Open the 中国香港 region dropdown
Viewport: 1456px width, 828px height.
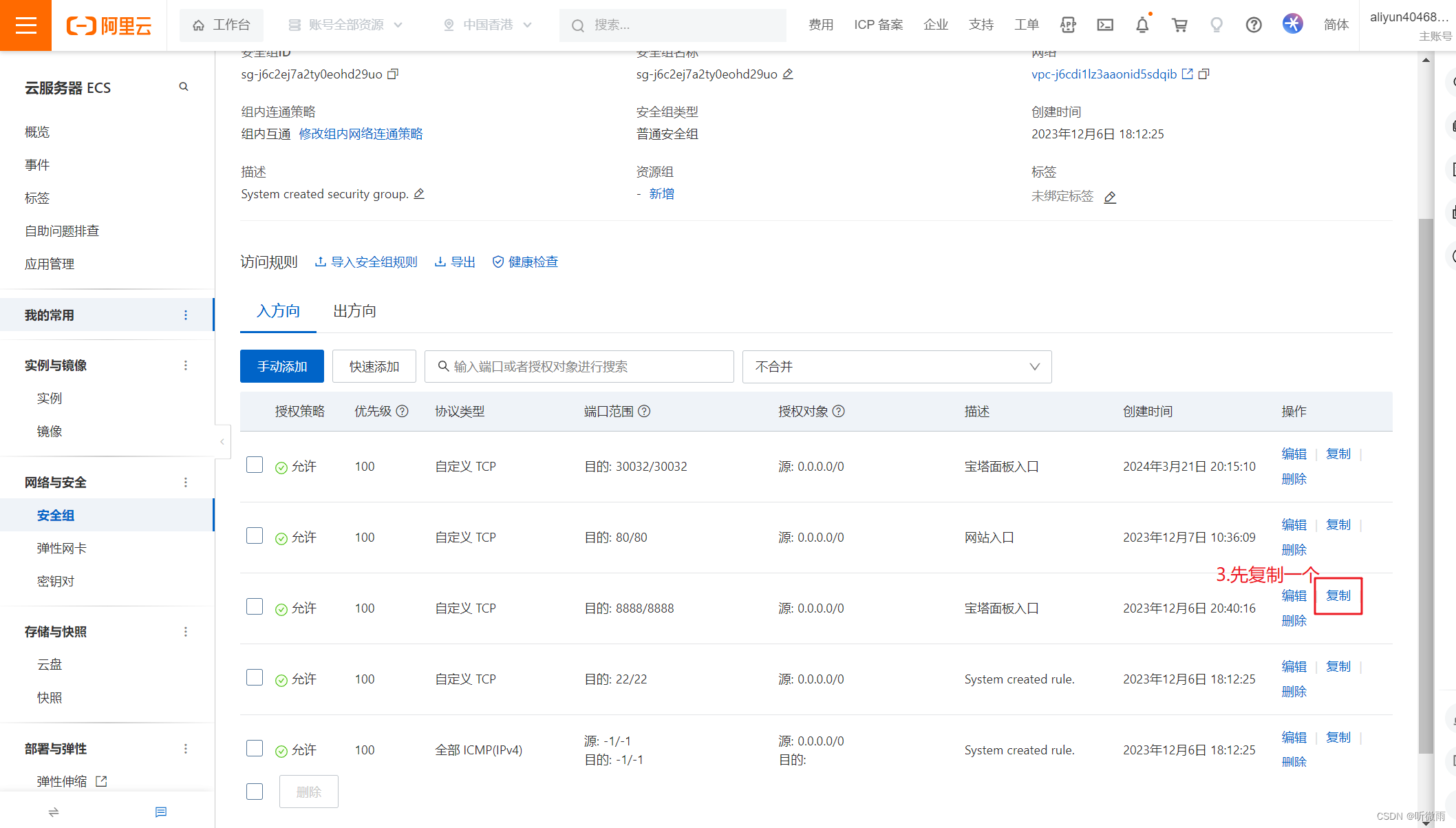(x=489, y=25)
